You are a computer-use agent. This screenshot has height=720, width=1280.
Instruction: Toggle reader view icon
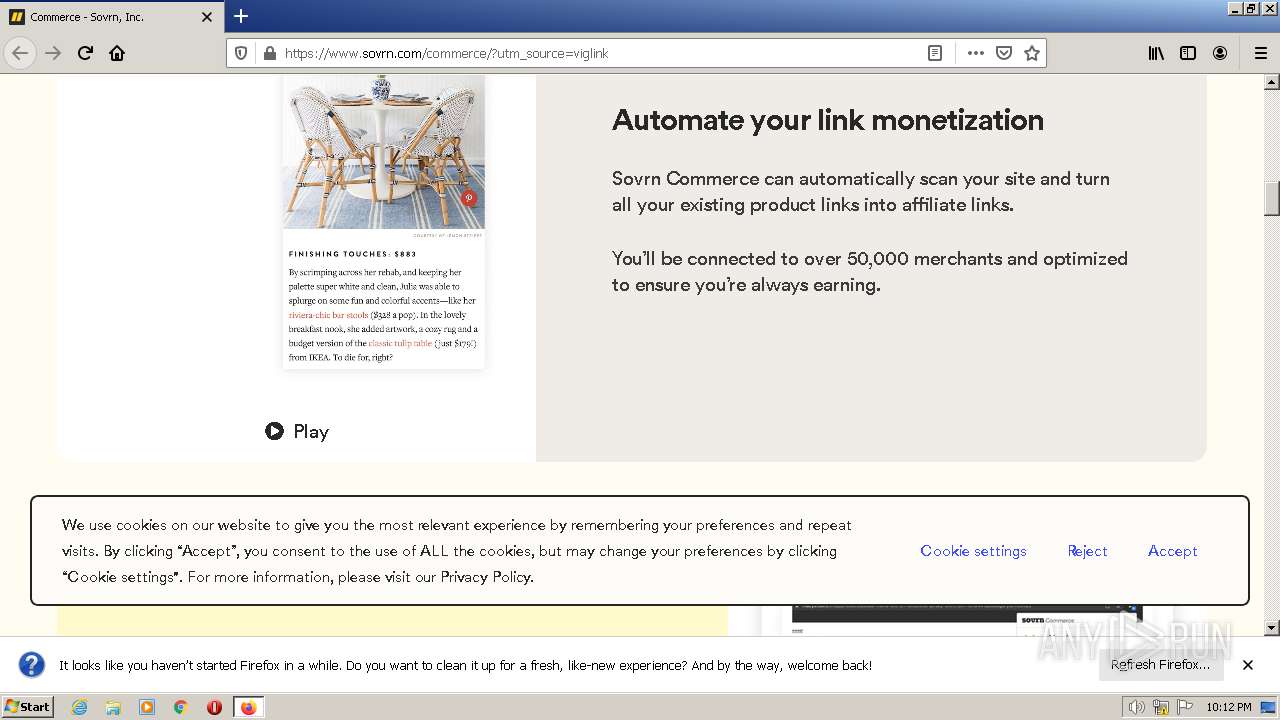tap(935, 53)
